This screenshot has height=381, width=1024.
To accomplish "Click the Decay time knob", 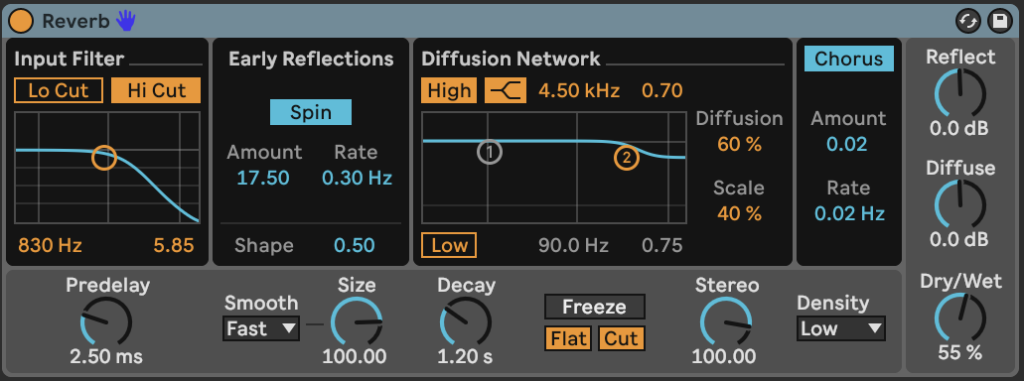I will coord(466,321).
